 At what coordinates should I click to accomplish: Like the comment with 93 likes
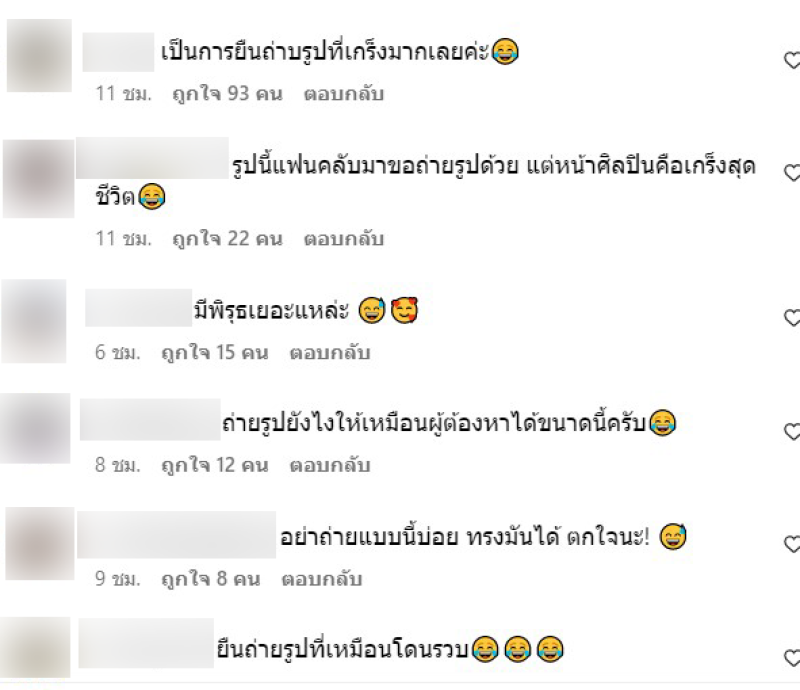(792, 60)
